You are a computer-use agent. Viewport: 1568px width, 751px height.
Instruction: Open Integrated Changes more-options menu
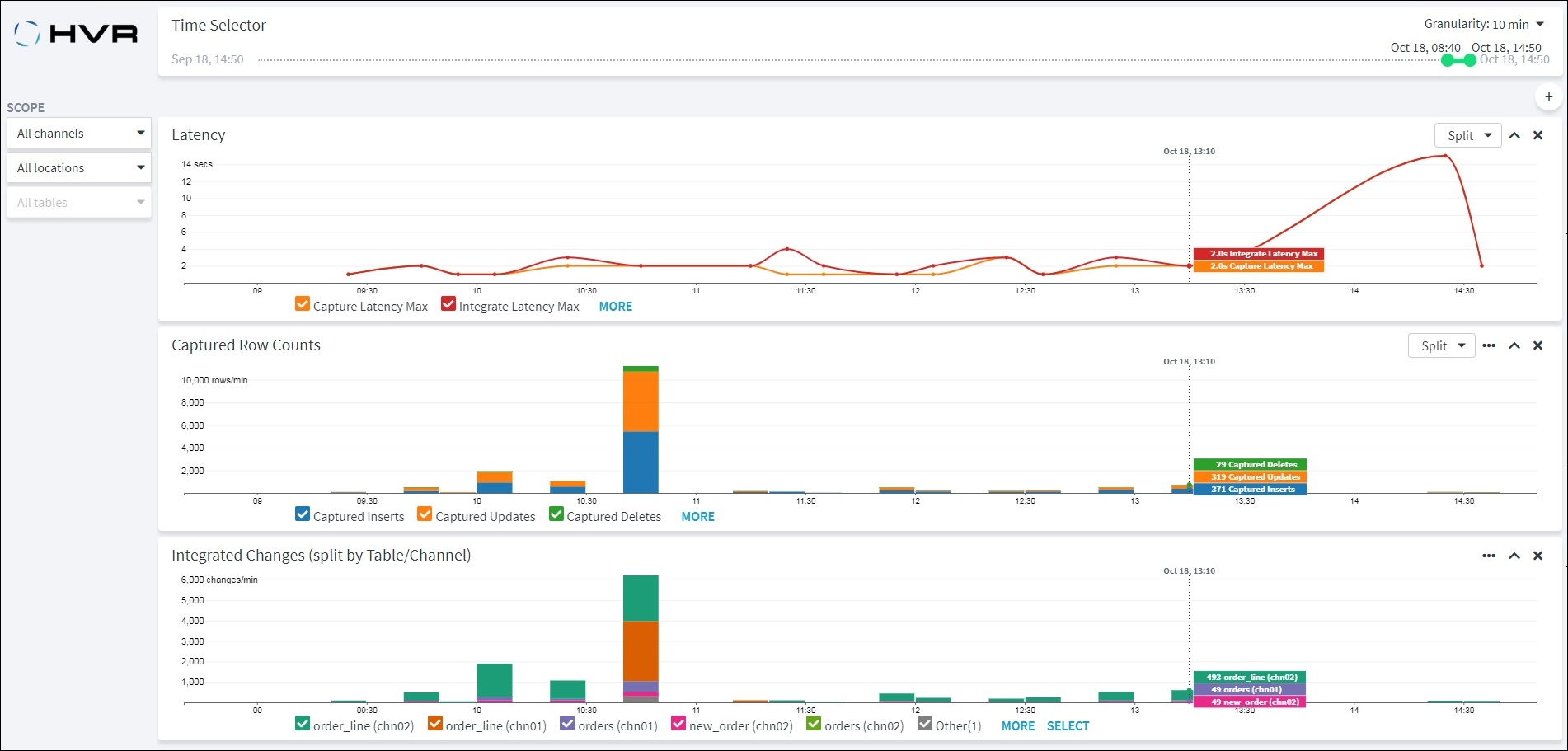click(x=1489, y=556)
